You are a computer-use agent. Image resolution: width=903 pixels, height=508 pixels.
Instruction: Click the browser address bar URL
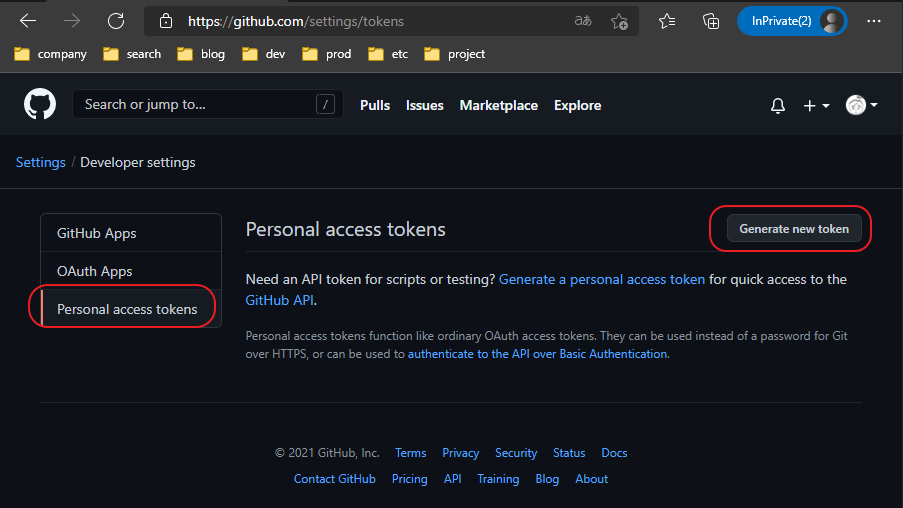[296, 21]
